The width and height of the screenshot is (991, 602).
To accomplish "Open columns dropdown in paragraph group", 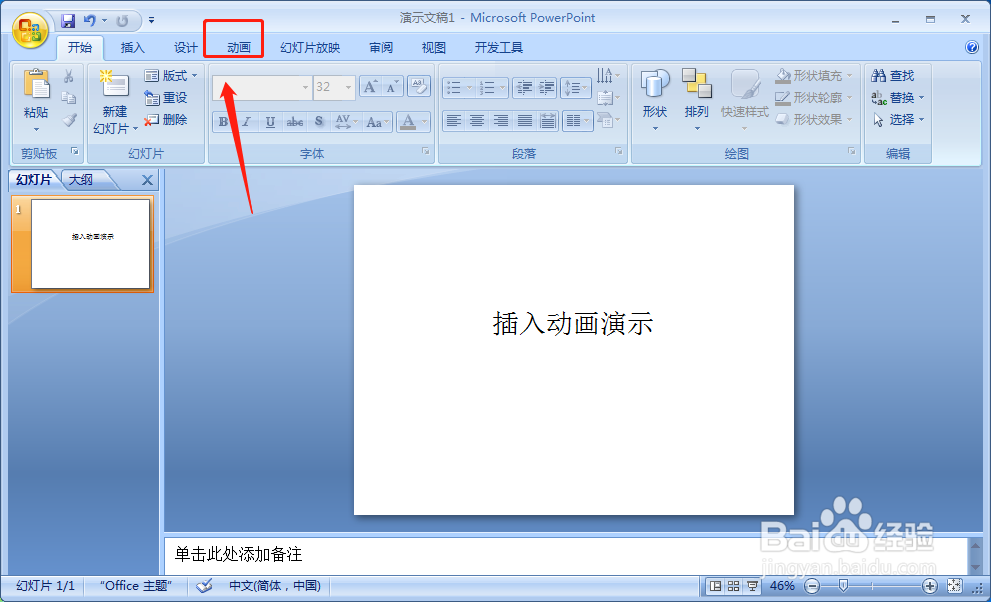I will tap(578, 120).
